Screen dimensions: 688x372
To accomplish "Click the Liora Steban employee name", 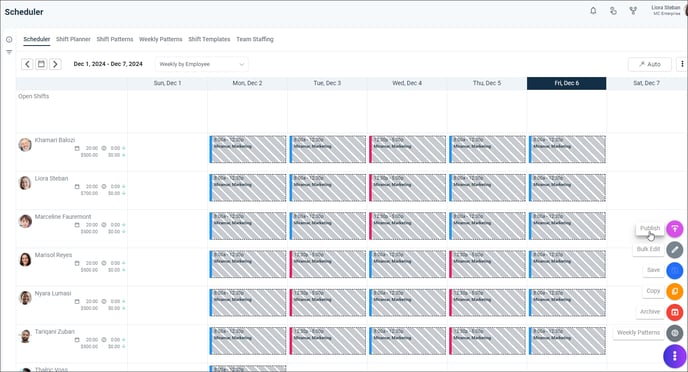I will (51, 179).
